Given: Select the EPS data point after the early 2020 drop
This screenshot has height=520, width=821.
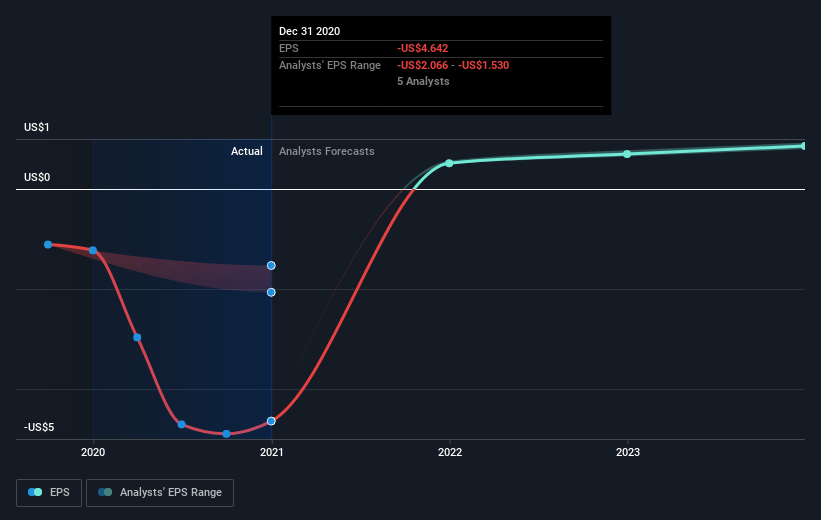Looking at the screenshot, I should pyautogui.click(x=137, y=337).
